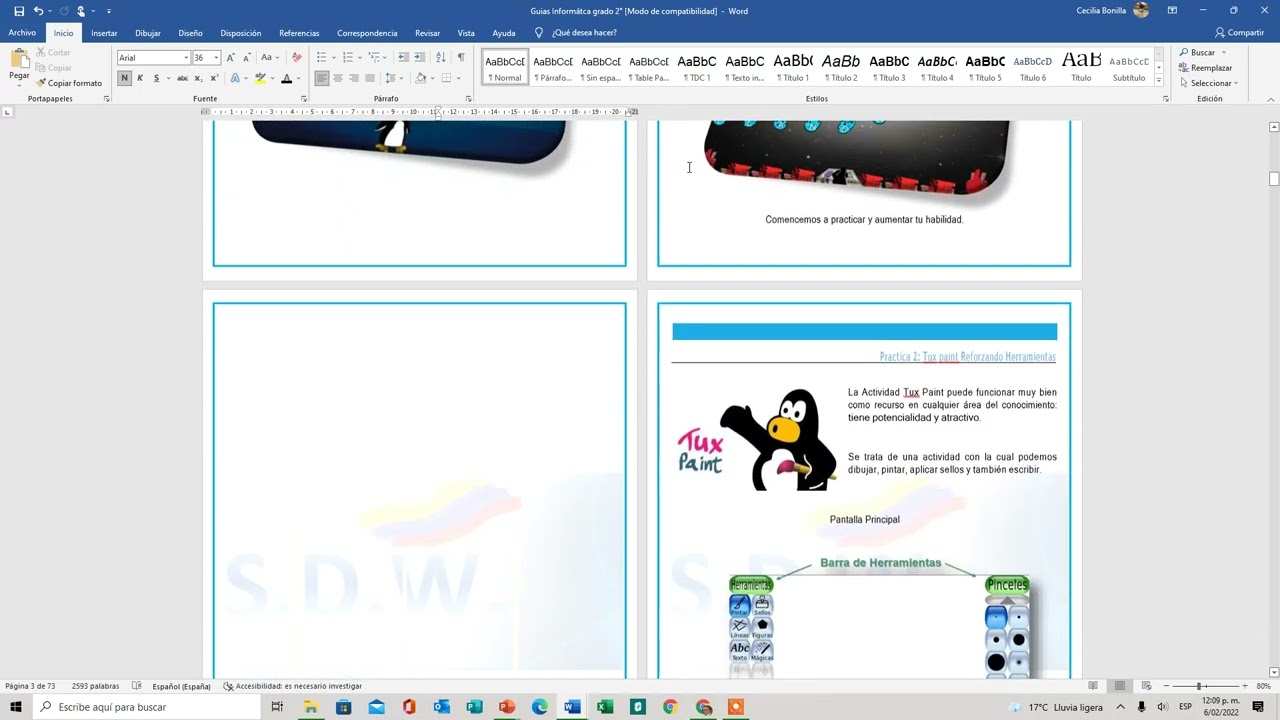Apply superscript x² formatting
Image resolution: width=1280 pixels, height=720 pixels.
pyautogui.click(x=214, y=78)
